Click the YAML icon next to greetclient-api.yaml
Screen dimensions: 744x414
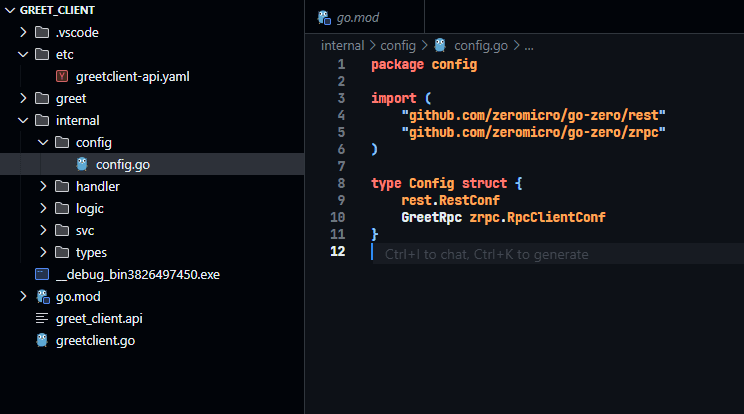click(62, 76)
